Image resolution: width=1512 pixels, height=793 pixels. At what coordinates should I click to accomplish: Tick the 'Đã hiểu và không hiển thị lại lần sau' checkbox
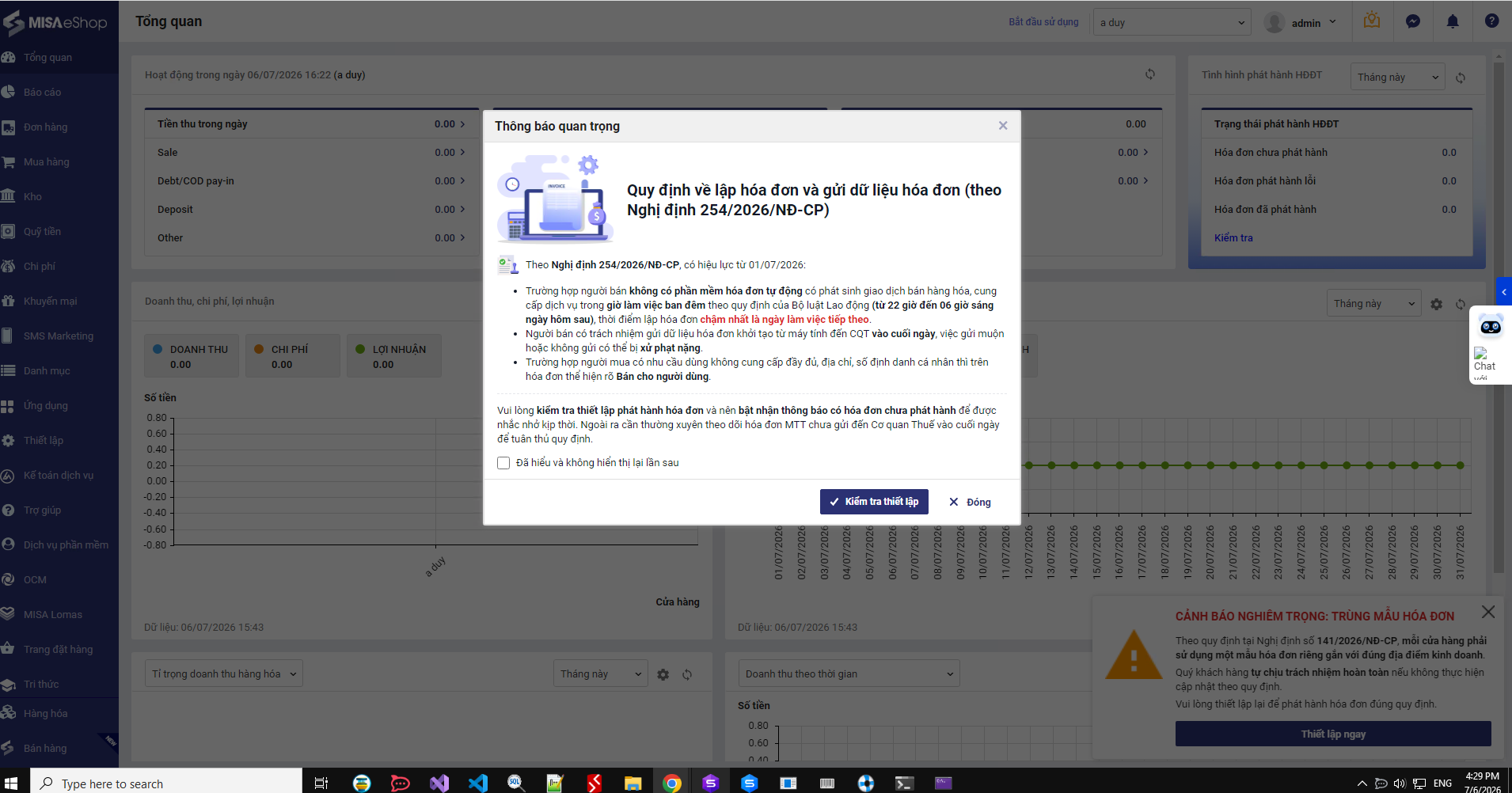click(503, 463)
